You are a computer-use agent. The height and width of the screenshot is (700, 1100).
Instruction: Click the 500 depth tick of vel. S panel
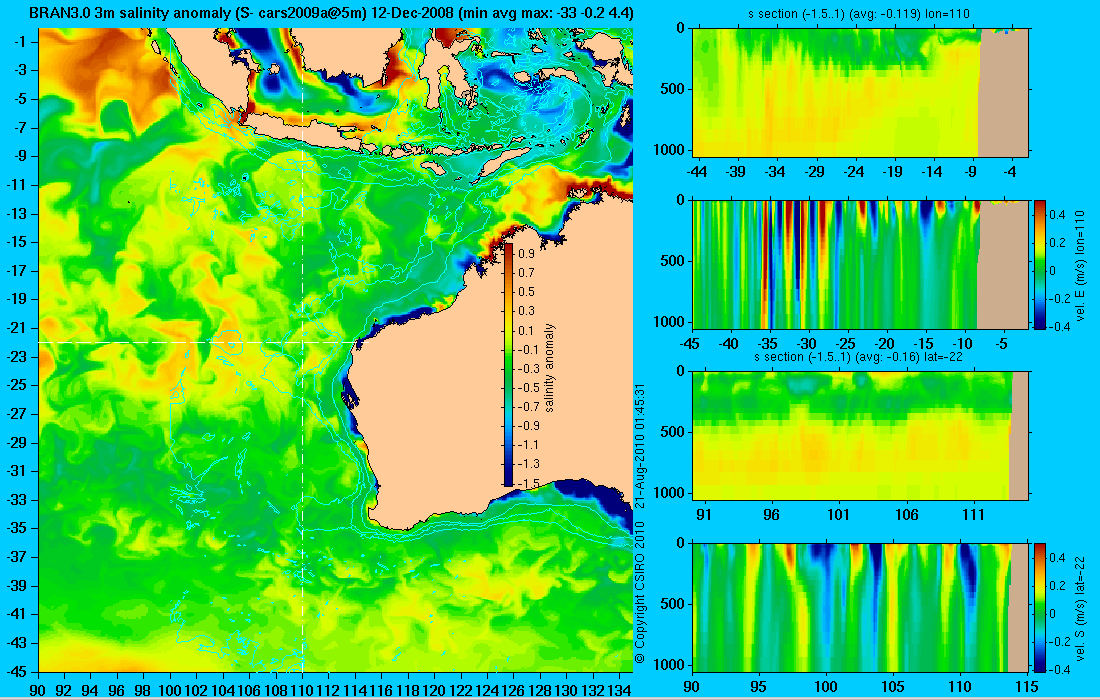[672, 603]
